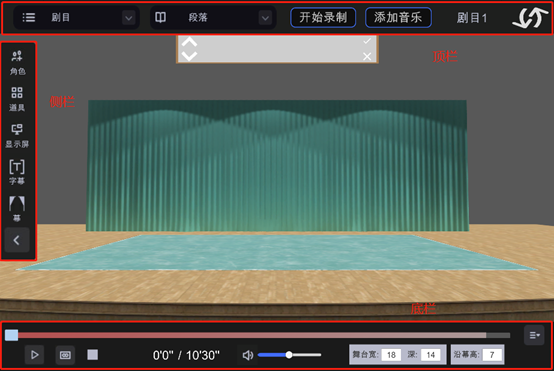Mute via the speaker volume icon
Image resolution: width=554 pixels, height=371 pixels.
[248, 355]
